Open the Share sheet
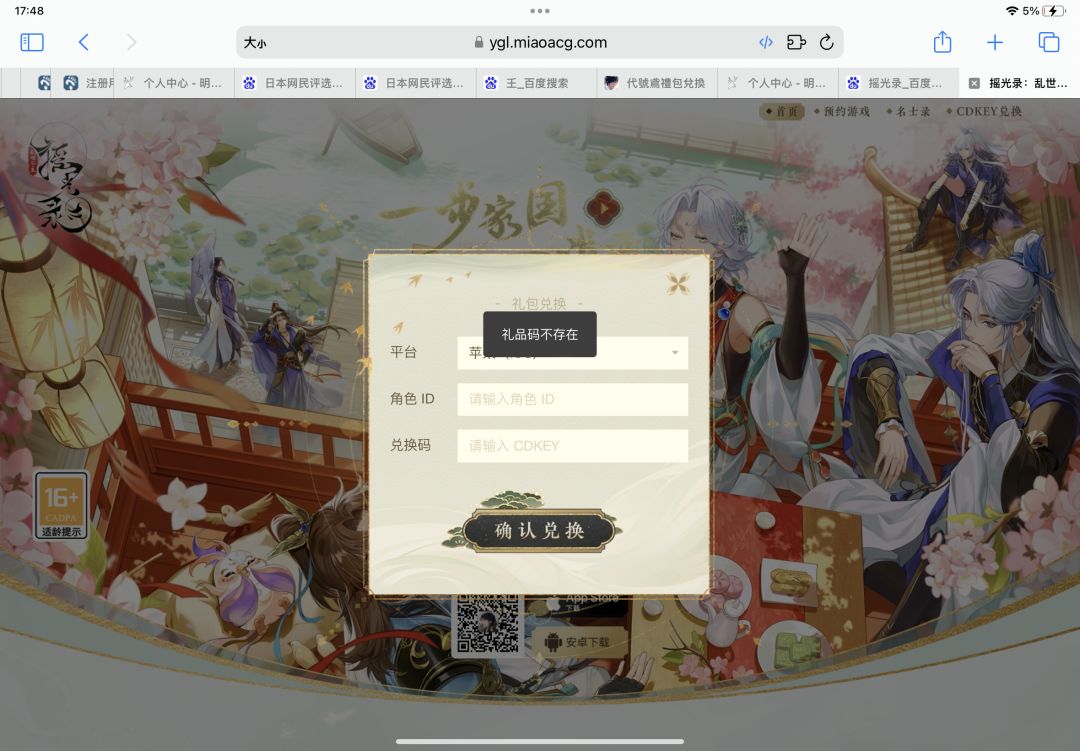The image size is (1080, 751). pos(942,42)
